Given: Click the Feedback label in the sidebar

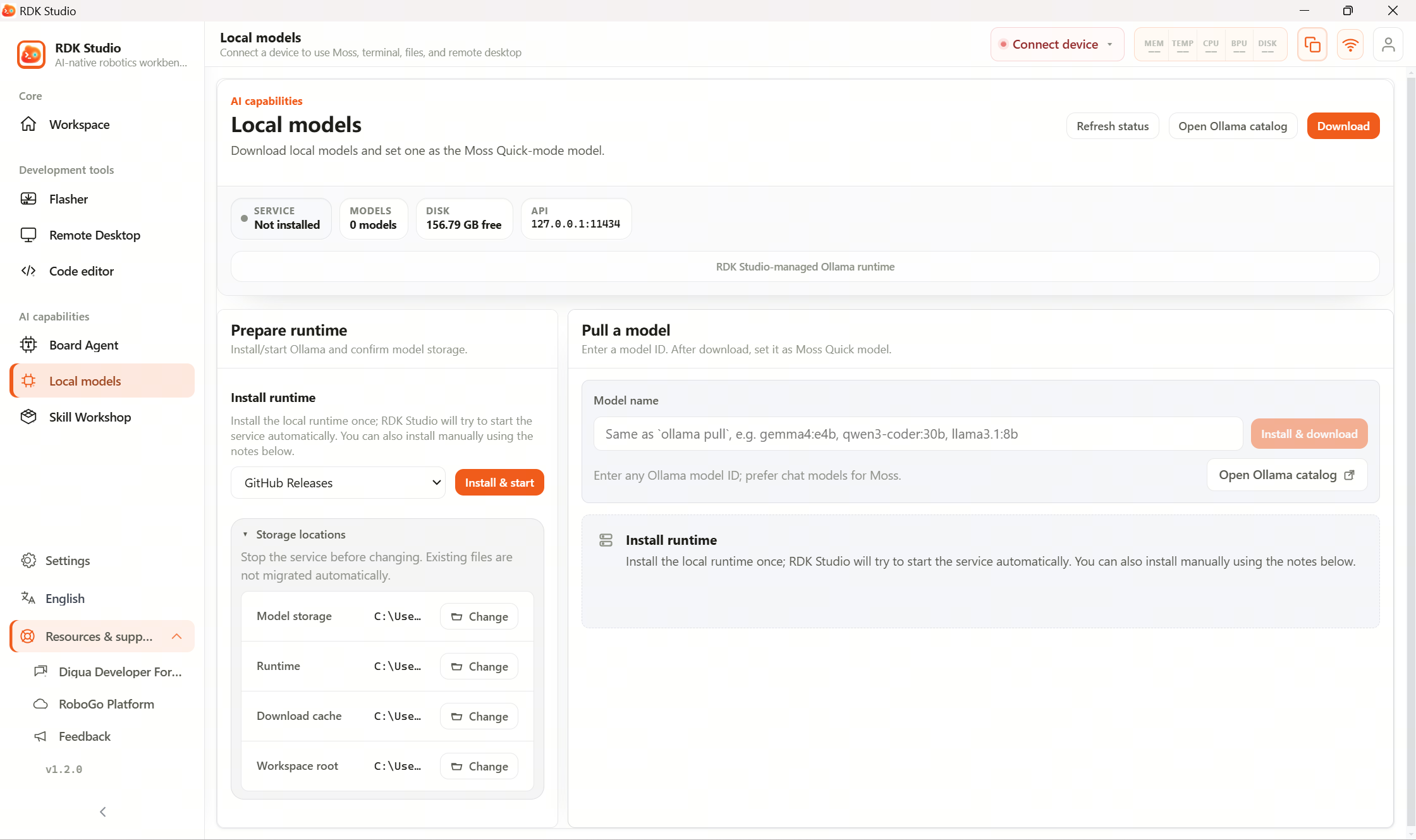Looking at the screenshot, I should (85, 736).
